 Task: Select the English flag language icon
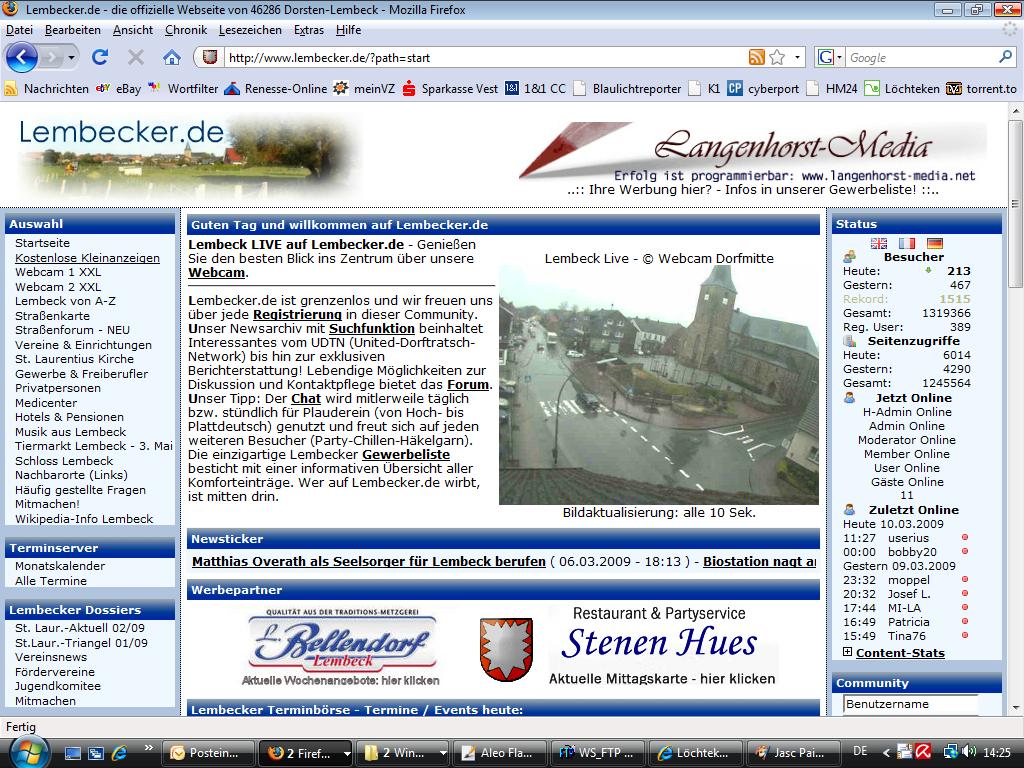(879, 243)
